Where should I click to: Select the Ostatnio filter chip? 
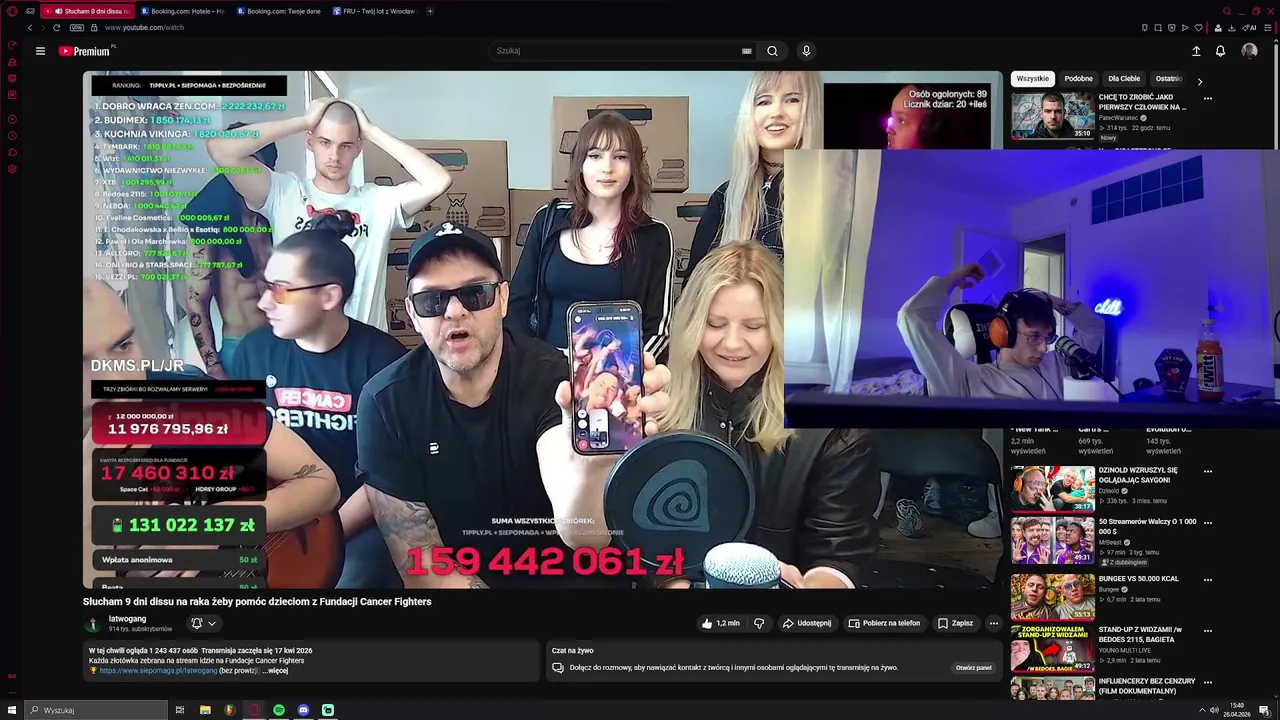(1168, 79)
